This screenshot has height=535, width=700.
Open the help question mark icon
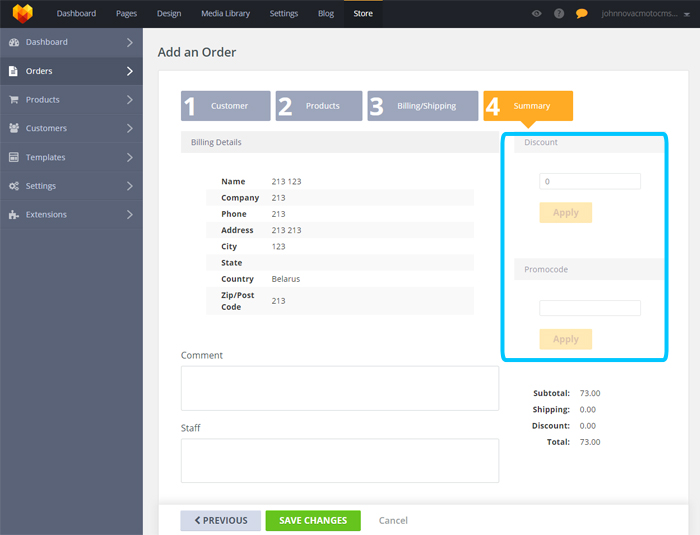tap(559, 13)
